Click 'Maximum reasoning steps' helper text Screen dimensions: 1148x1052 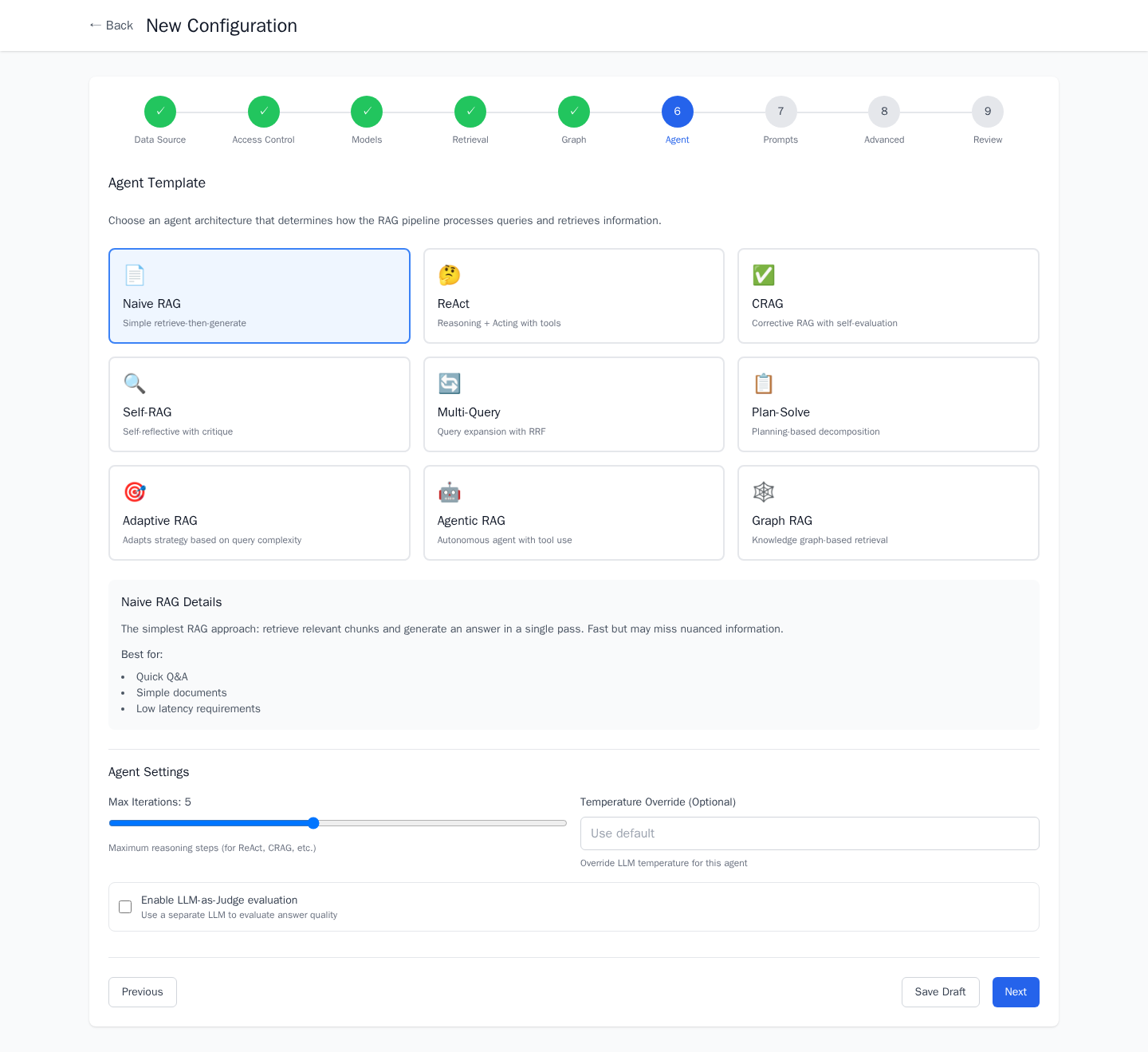(x=212, y=848)
